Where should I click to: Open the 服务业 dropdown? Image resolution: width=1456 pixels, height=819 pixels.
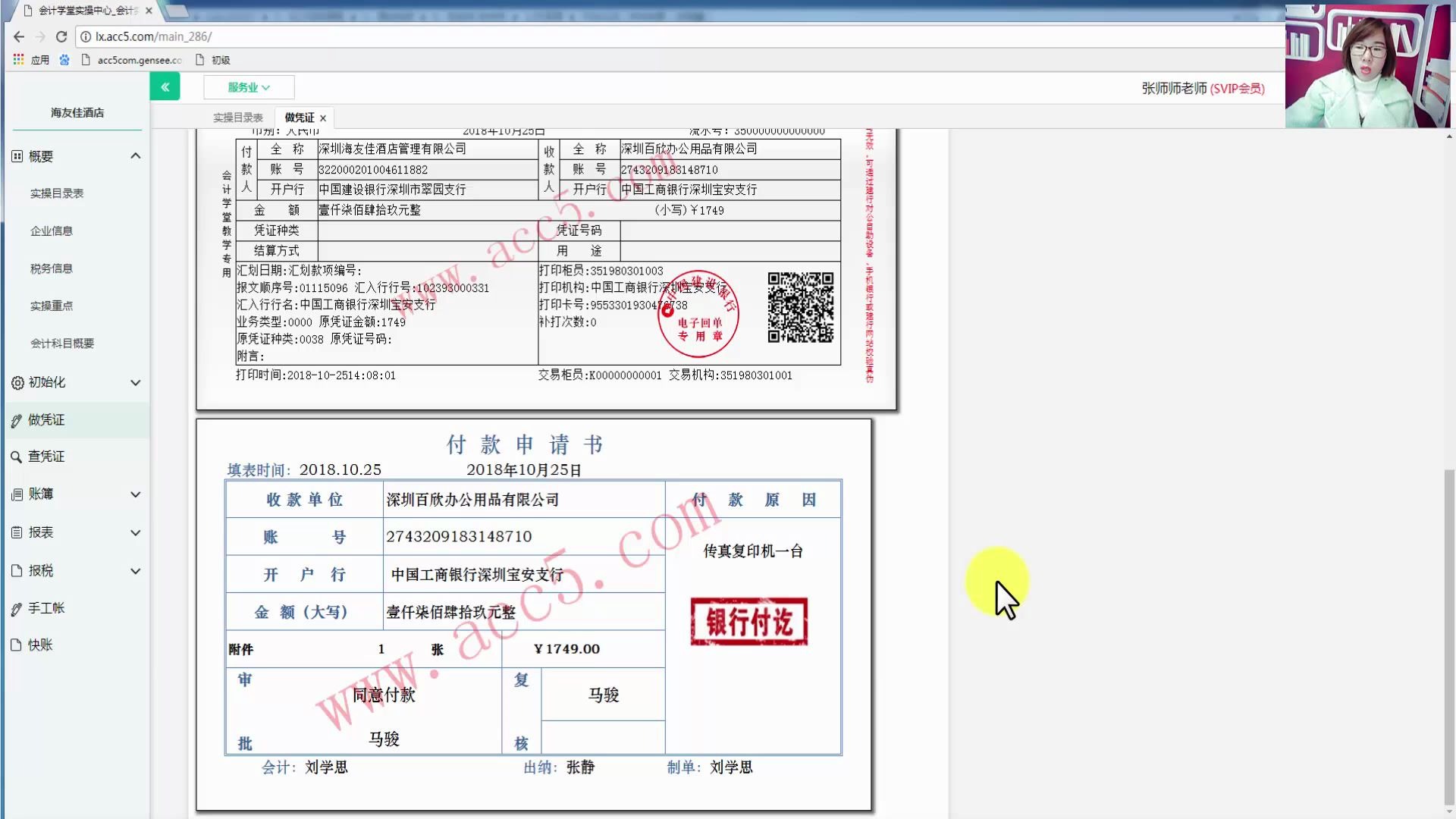tap(249, 86)
